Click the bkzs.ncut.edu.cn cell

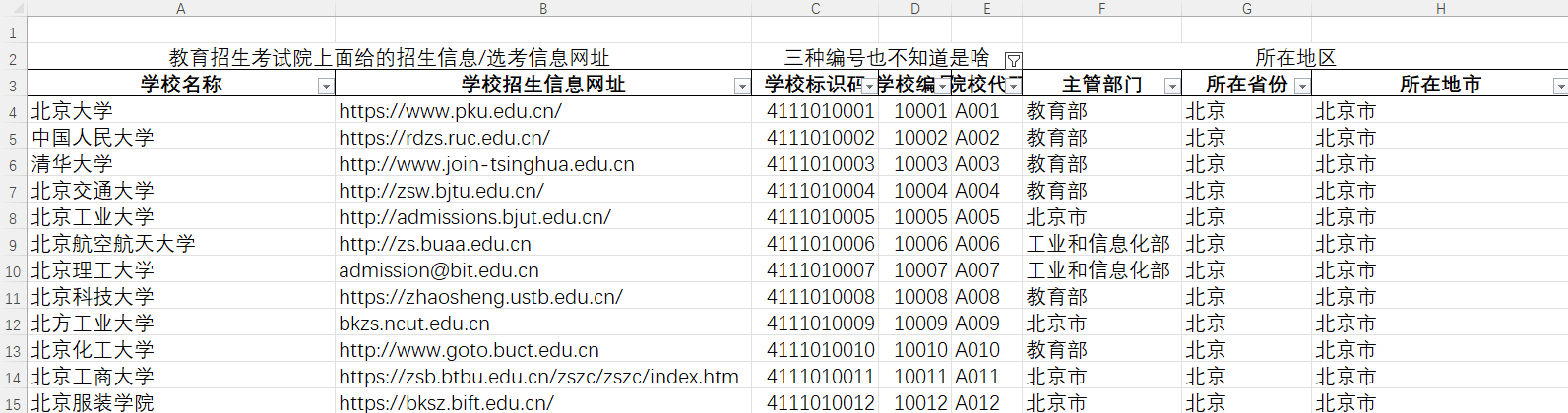click(x=543, y=324)
